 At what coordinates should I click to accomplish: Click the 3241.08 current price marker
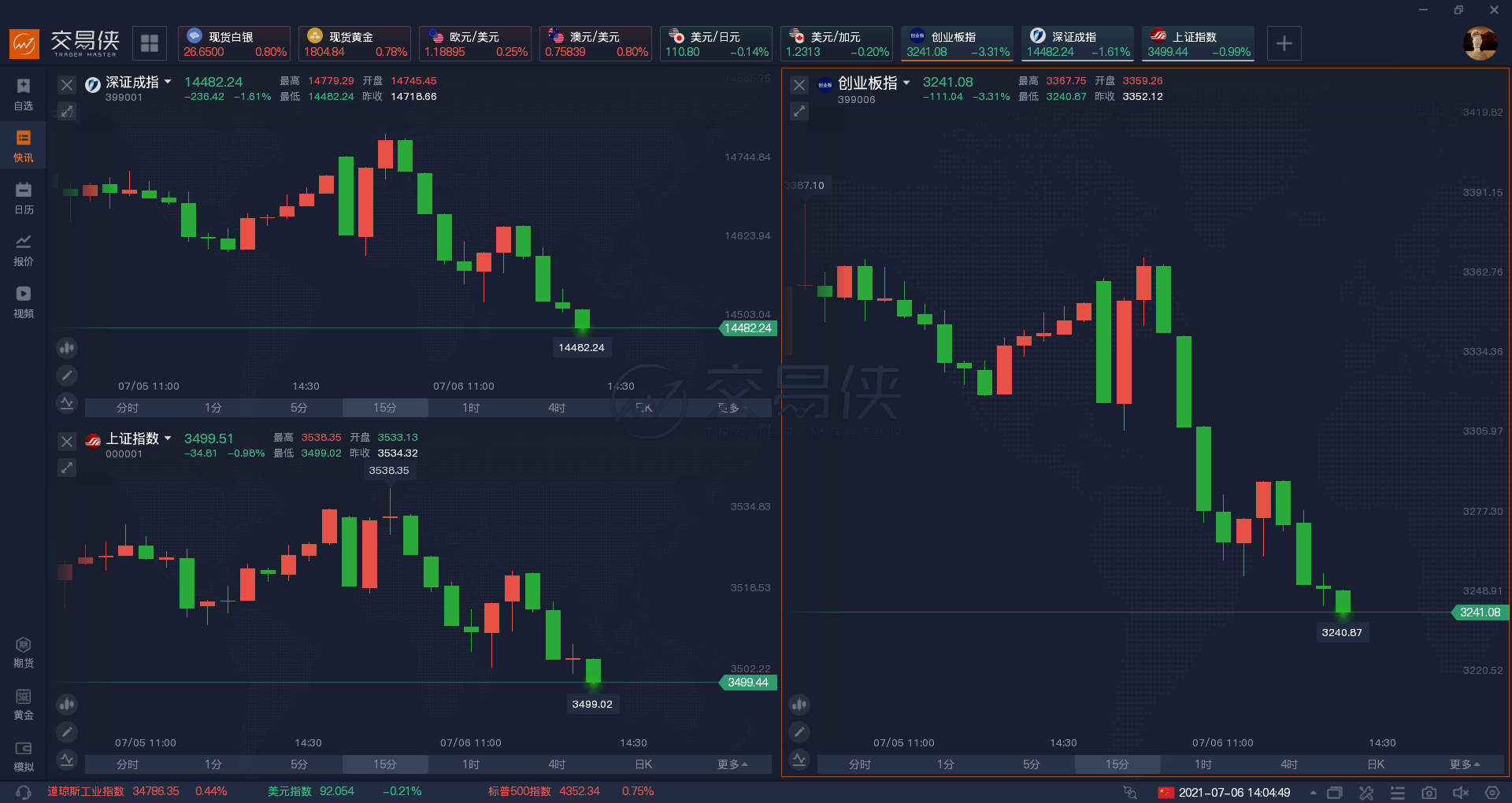1480,612
